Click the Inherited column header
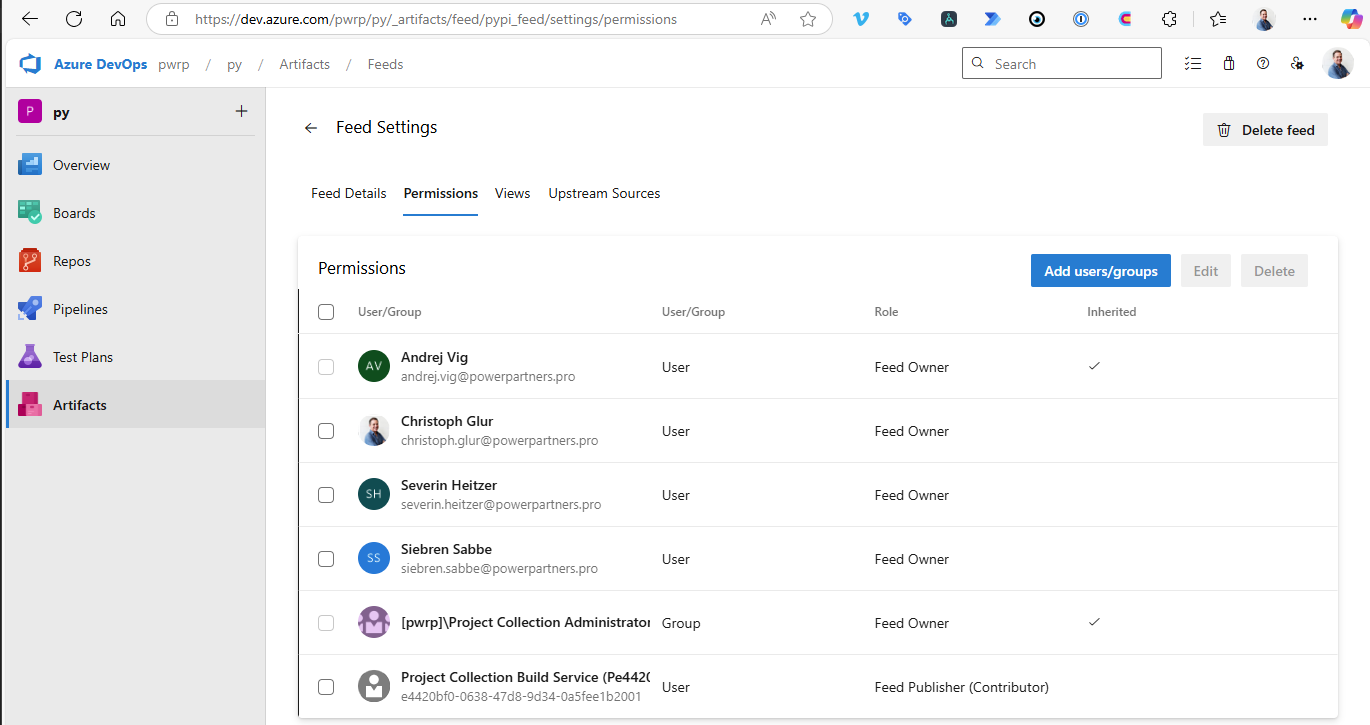 [x=1112, y=312]
